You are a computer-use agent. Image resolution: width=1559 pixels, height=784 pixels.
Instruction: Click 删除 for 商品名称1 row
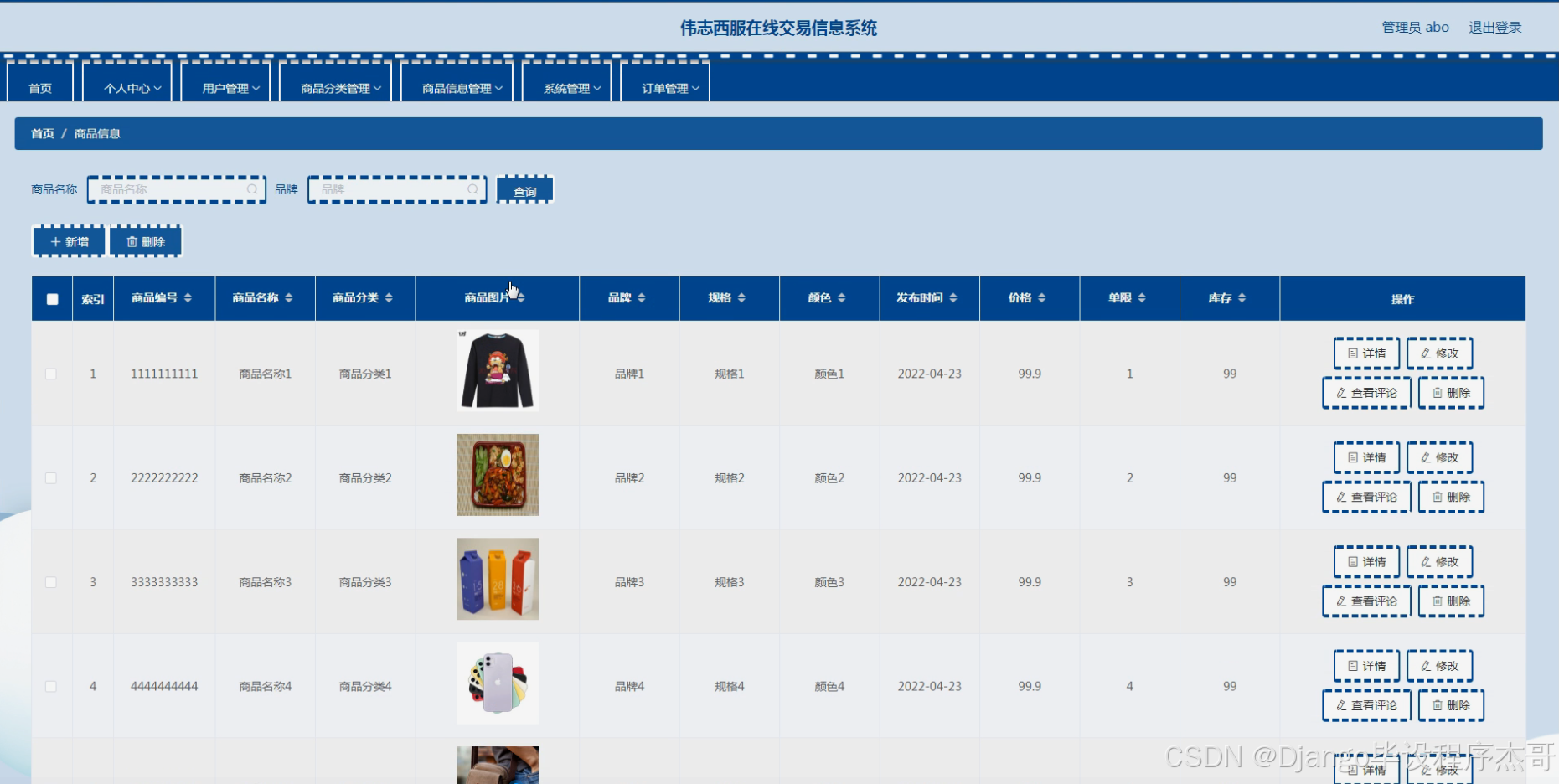coord(1451,393)
